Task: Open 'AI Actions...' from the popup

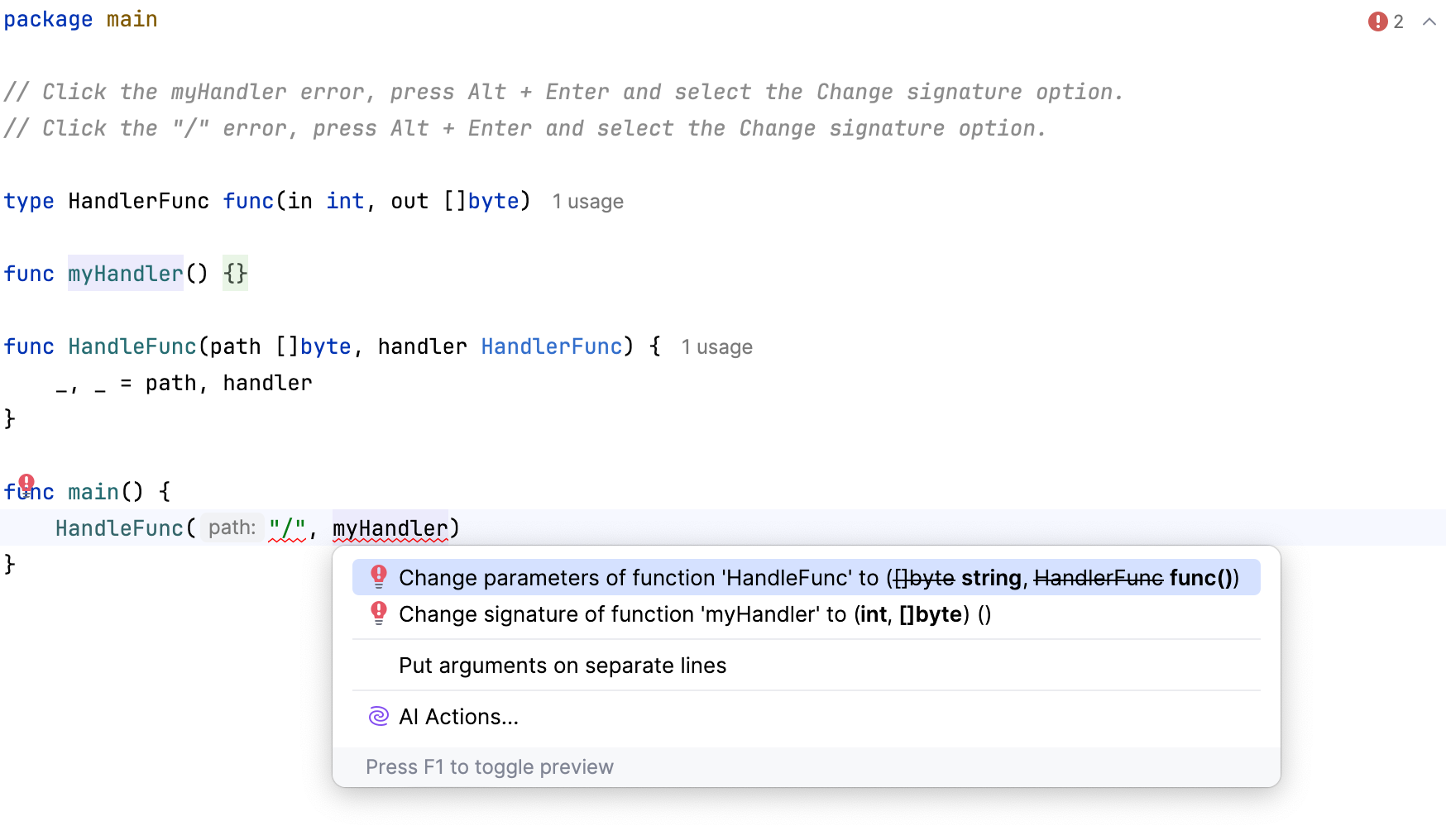Action: coord(457,716)
